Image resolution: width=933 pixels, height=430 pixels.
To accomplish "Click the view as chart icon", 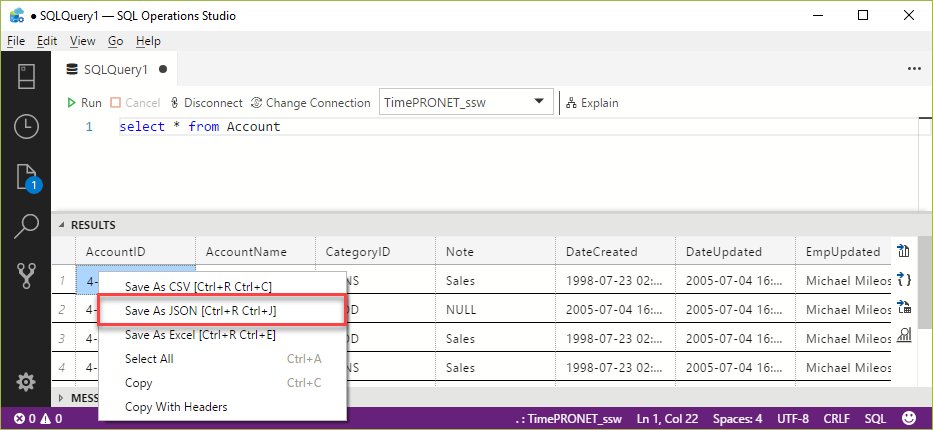I will coord(903,335).
